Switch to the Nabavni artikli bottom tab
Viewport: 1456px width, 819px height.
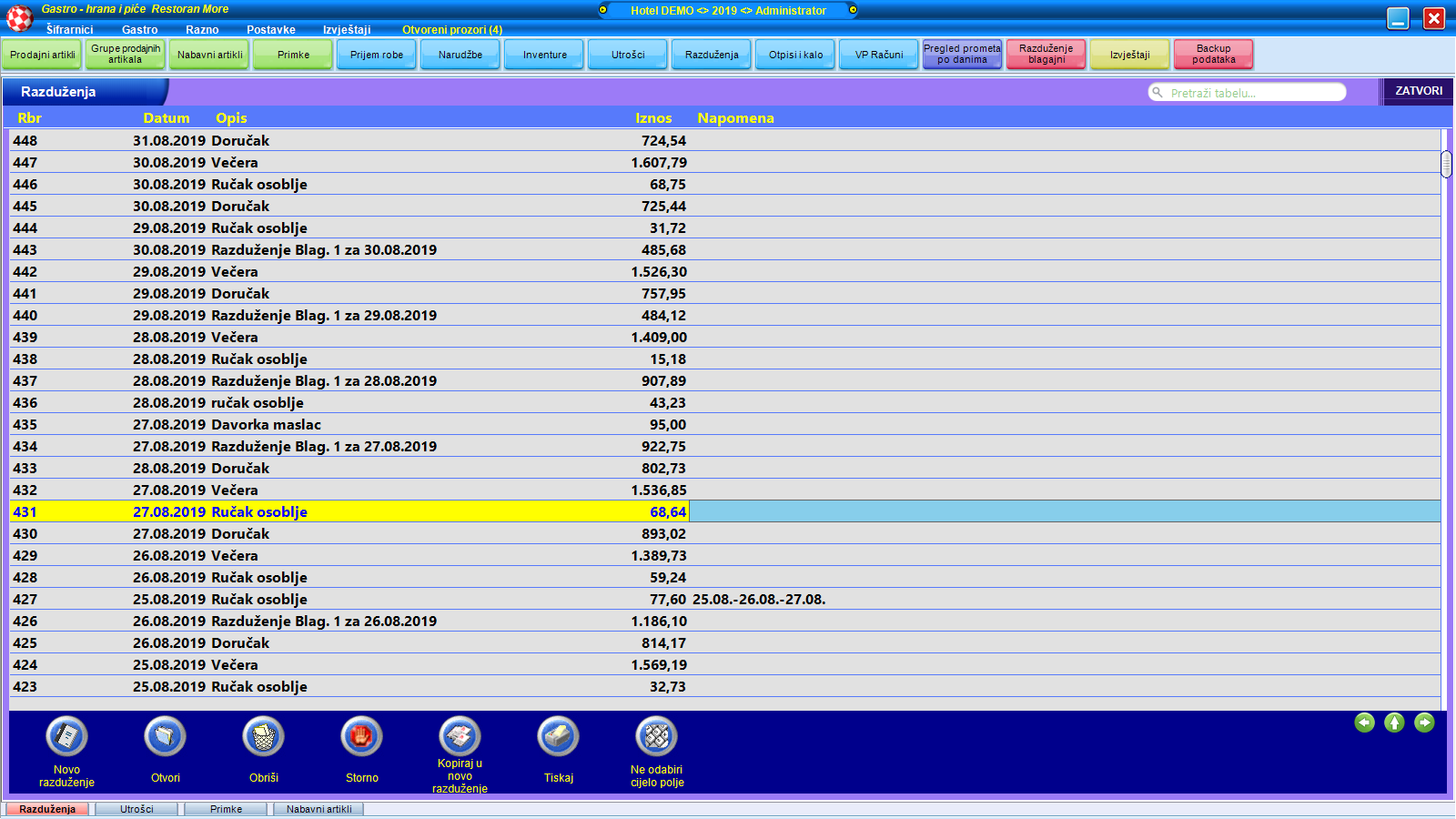(x=318, y=809)
